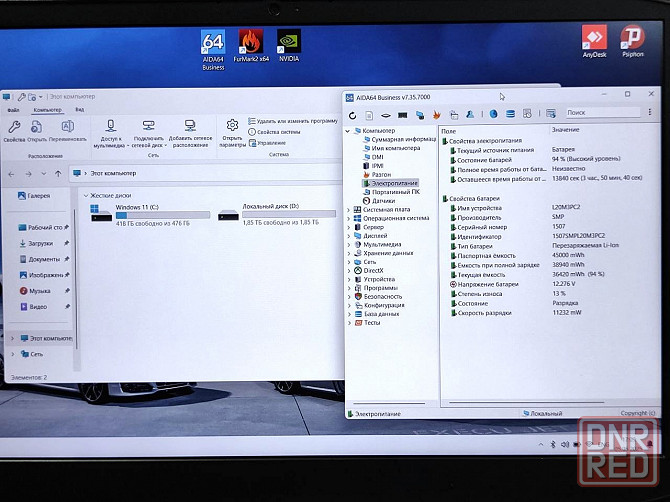670x502 pixels.
Task: Click AIDA64 blue globe toolbar icon
Action: (x=494, y=114)
